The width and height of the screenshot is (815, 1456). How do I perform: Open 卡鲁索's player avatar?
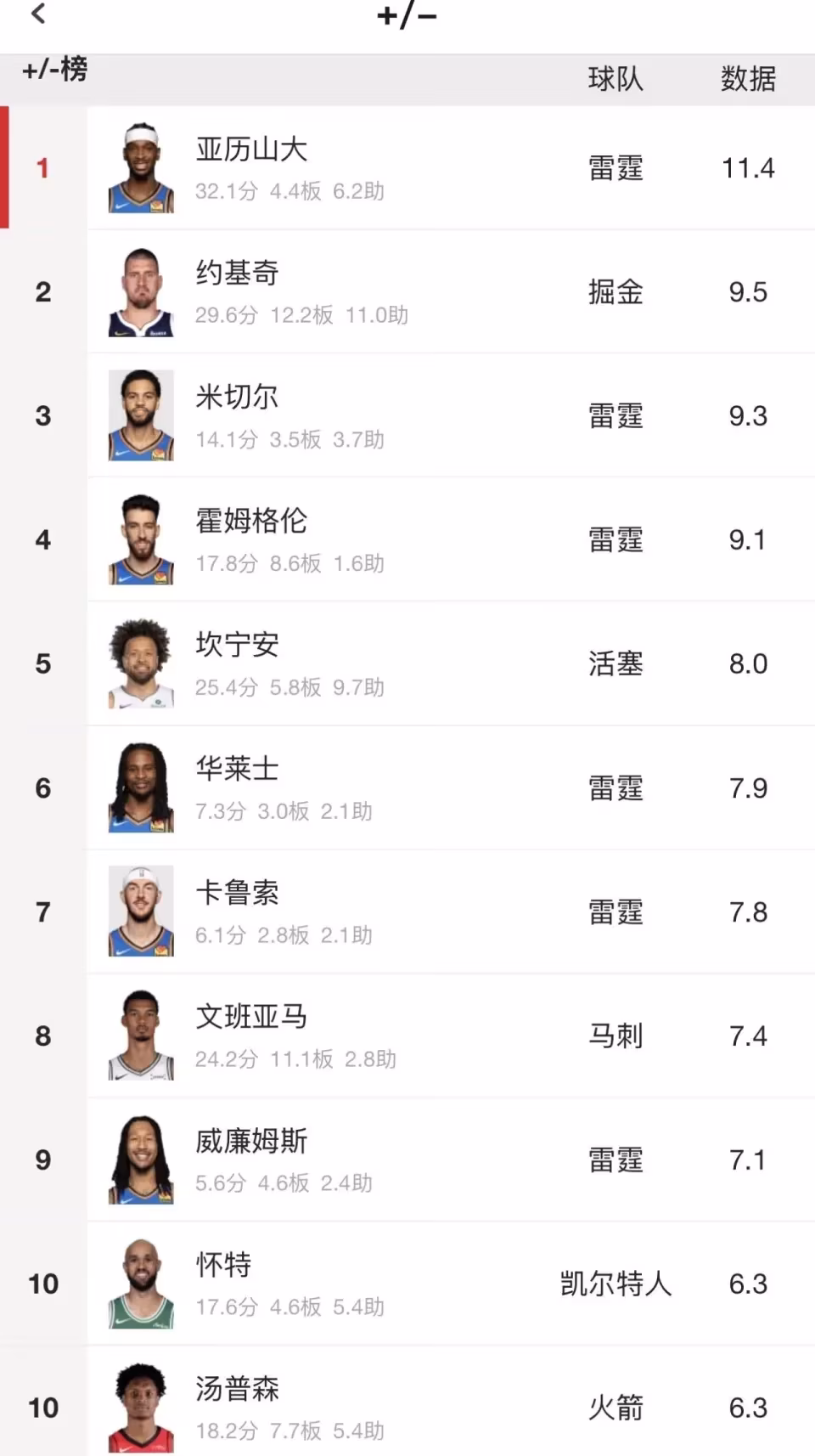pyautogui.click(x=141, y=911)
